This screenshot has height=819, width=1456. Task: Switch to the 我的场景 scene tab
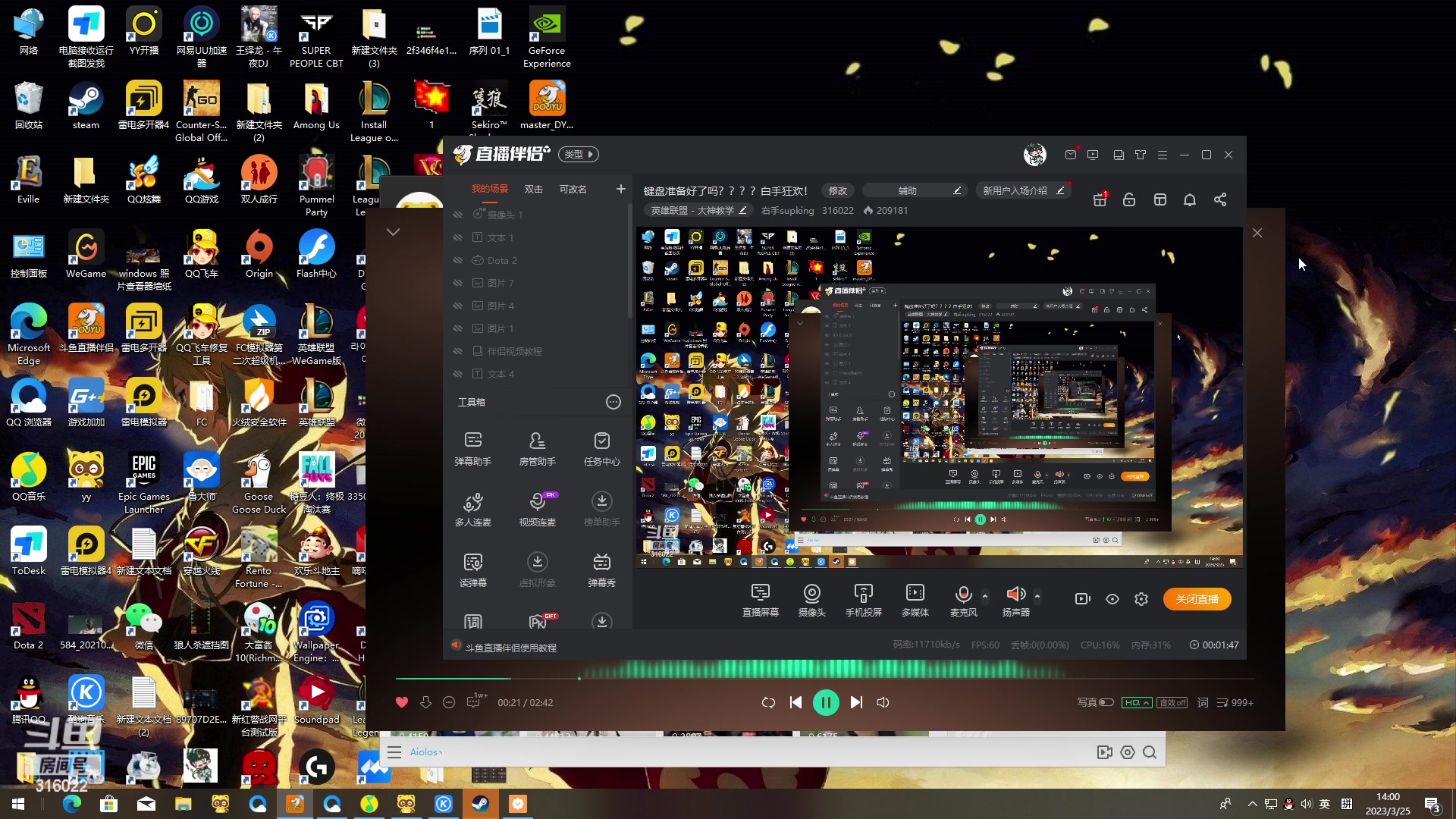coord(490,189)
